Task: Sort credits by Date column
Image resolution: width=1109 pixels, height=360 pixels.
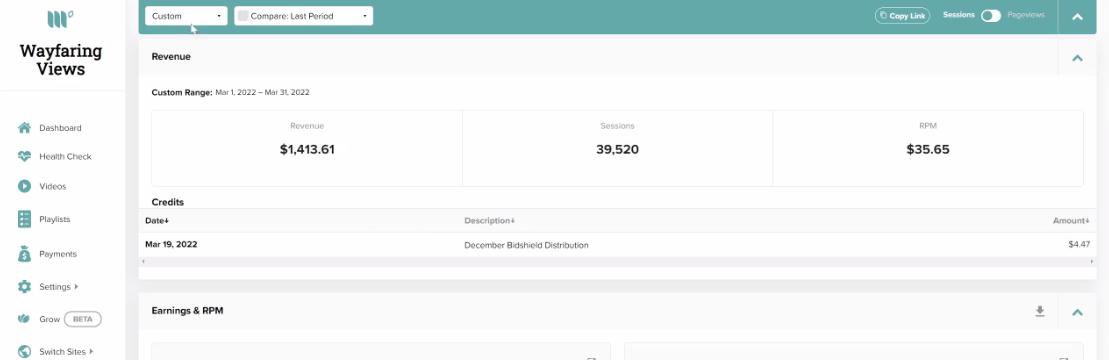Action: tap(157, 221)
